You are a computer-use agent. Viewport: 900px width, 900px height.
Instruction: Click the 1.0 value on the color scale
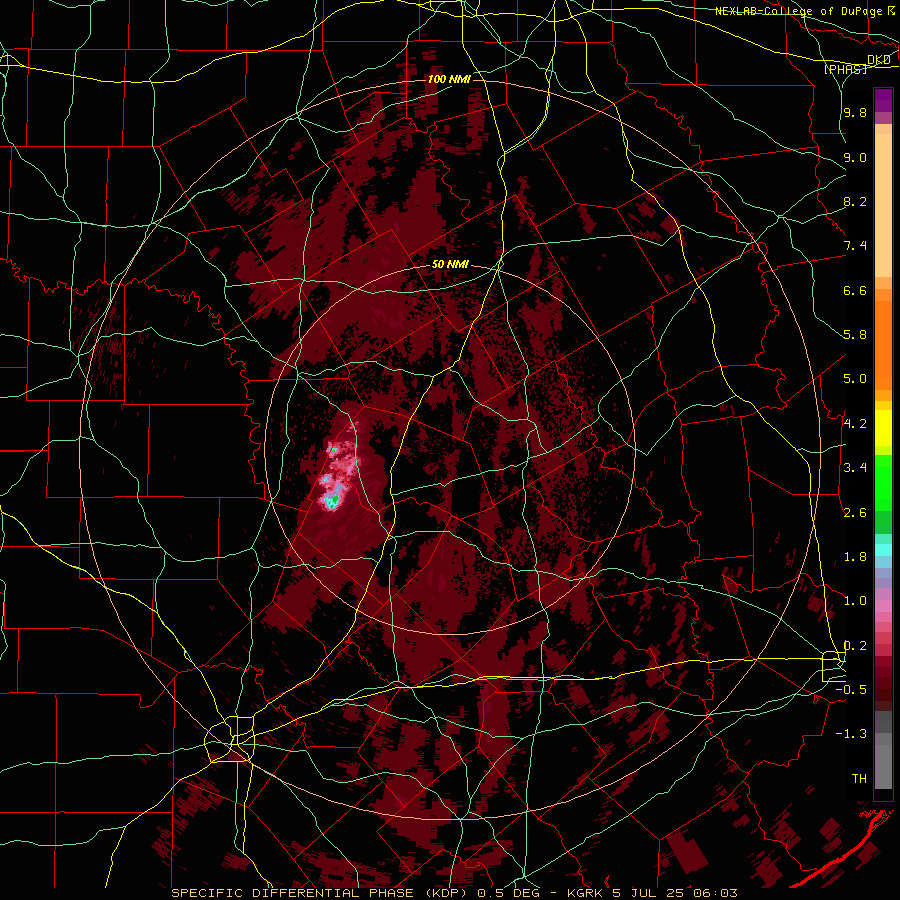(x=855, y=601)
